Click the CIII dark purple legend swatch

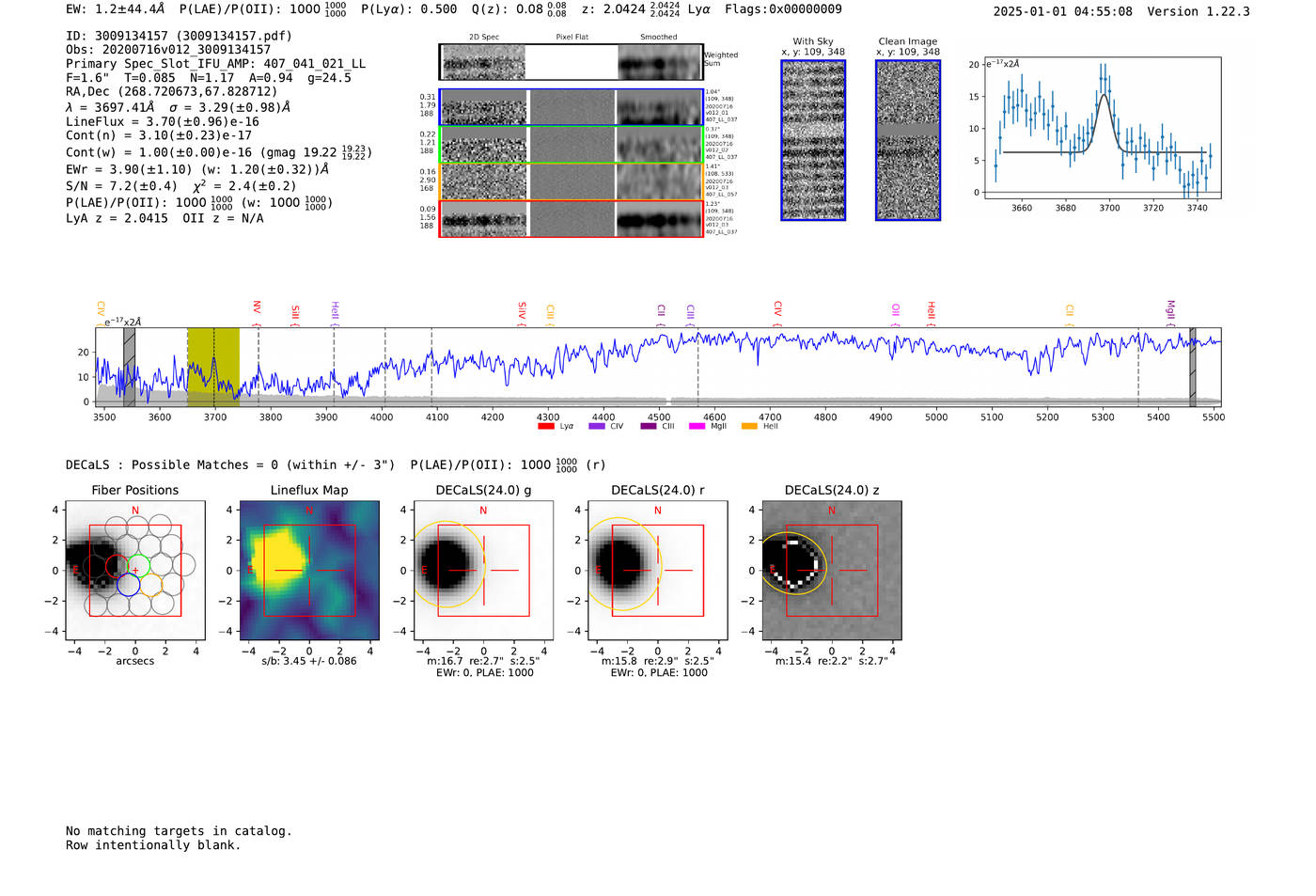click(648, 427)
